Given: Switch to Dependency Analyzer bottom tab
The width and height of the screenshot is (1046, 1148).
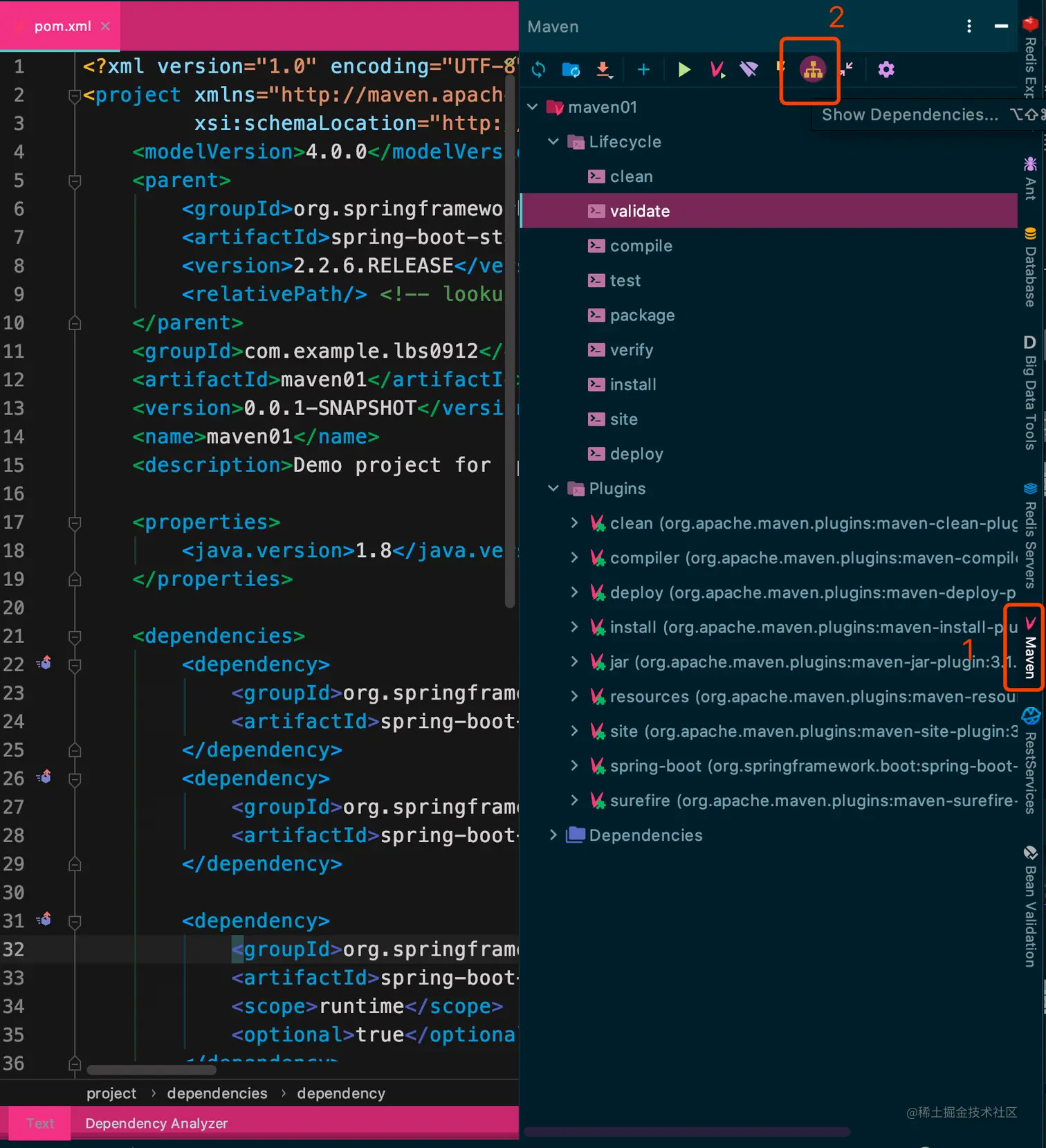Looking at the screenshot, I should tap(156, 1123).
